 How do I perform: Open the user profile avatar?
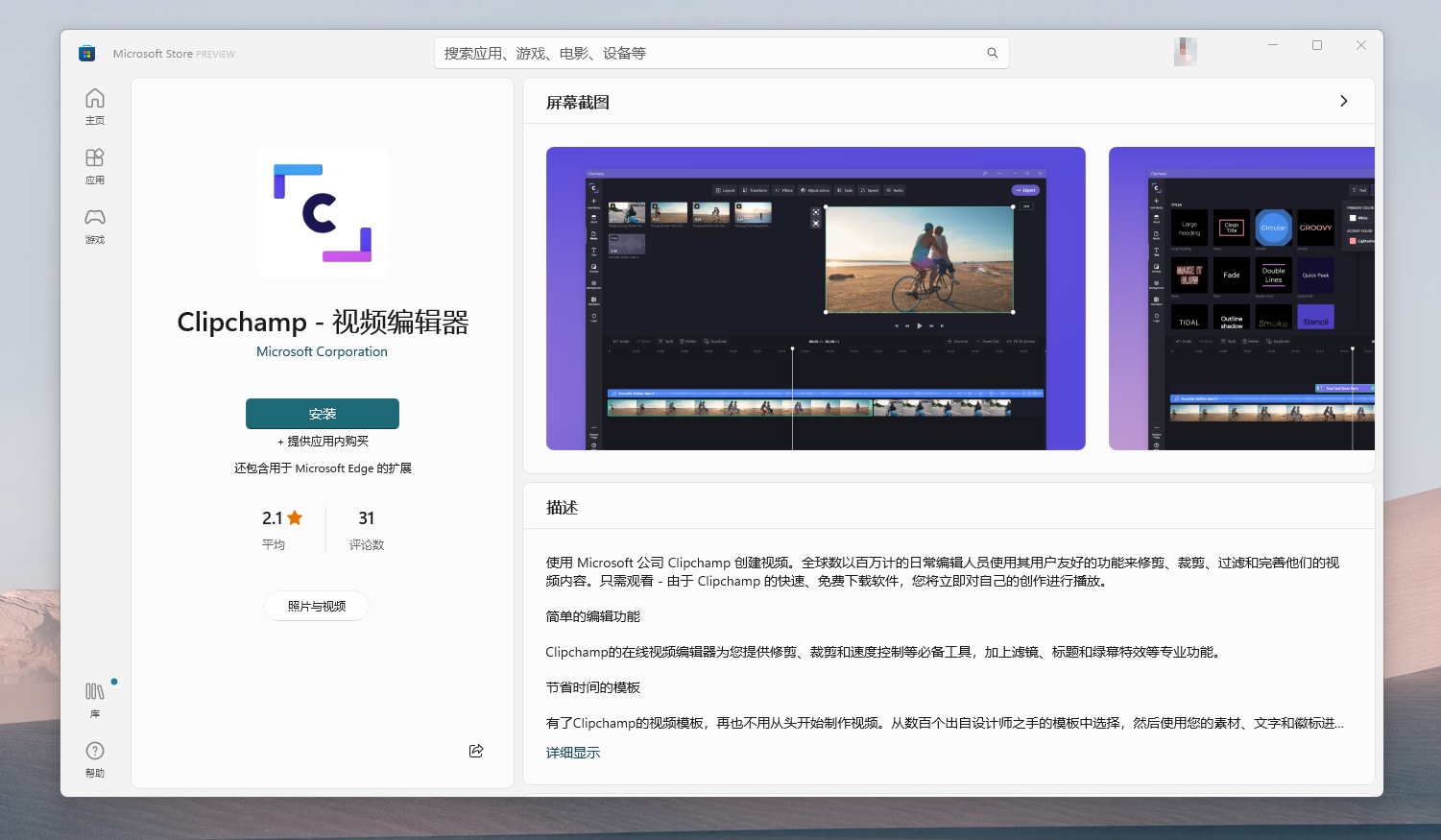pos(1186,52)
